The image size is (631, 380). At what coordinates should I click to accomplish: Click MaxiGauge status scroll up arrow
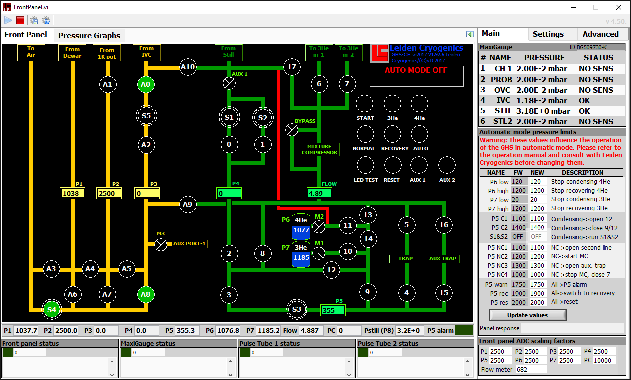click(230, 361)
